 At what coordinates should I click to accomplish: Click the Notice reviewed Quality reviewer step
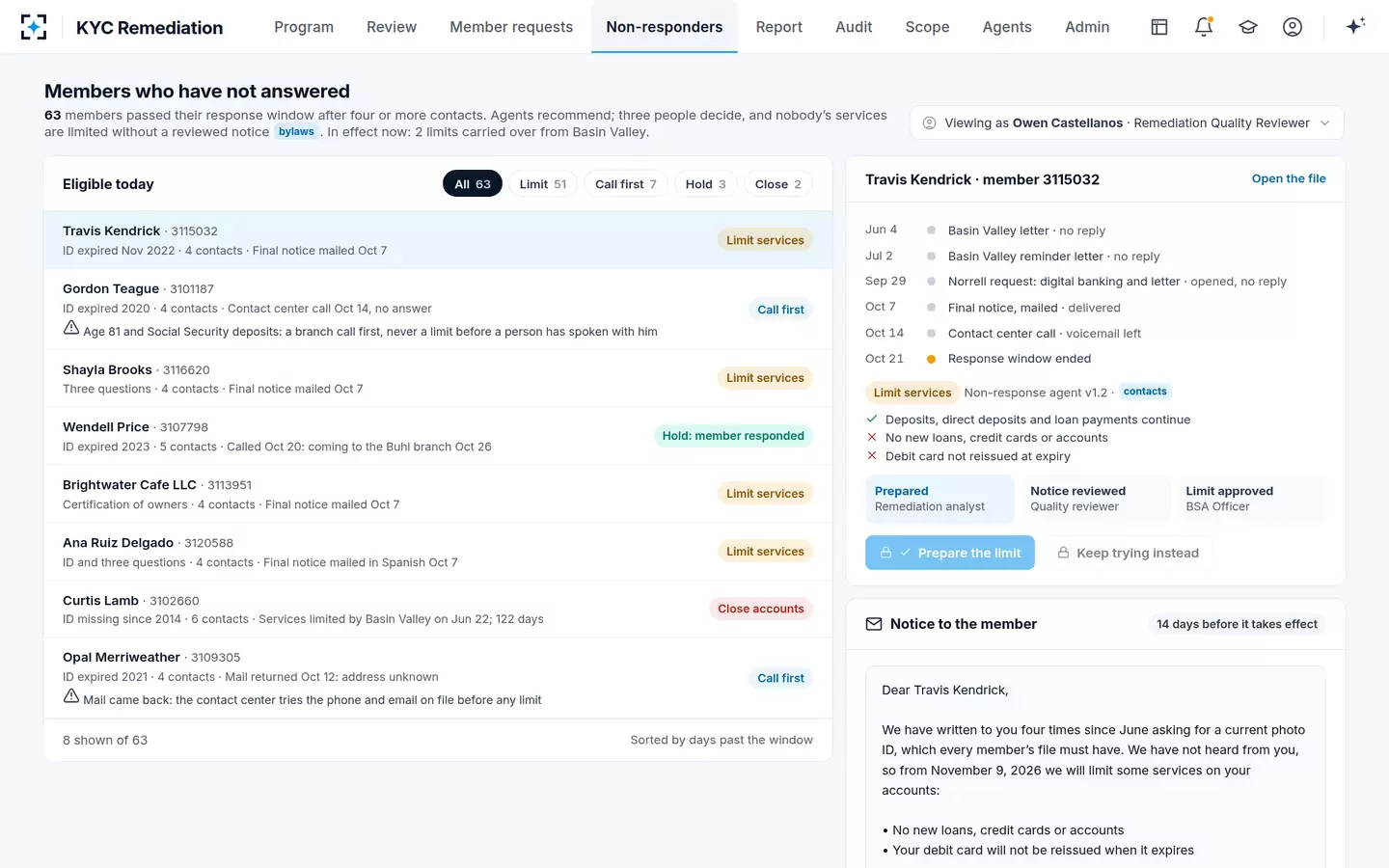[x=1095, y=499]
